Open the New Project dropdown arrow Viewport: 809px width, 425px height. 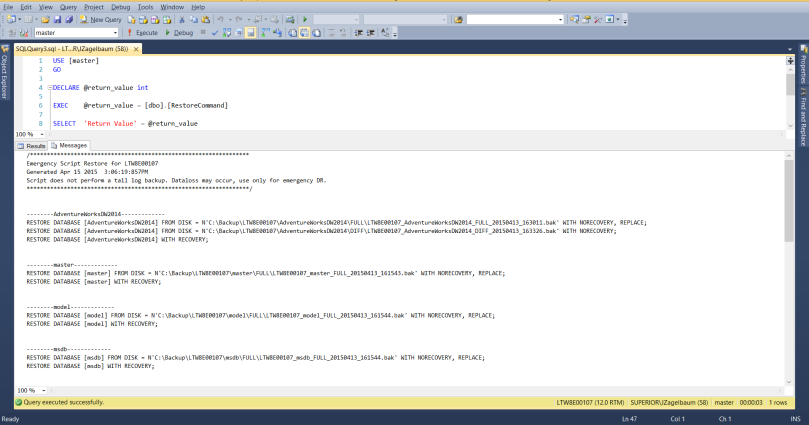(19, 20)
